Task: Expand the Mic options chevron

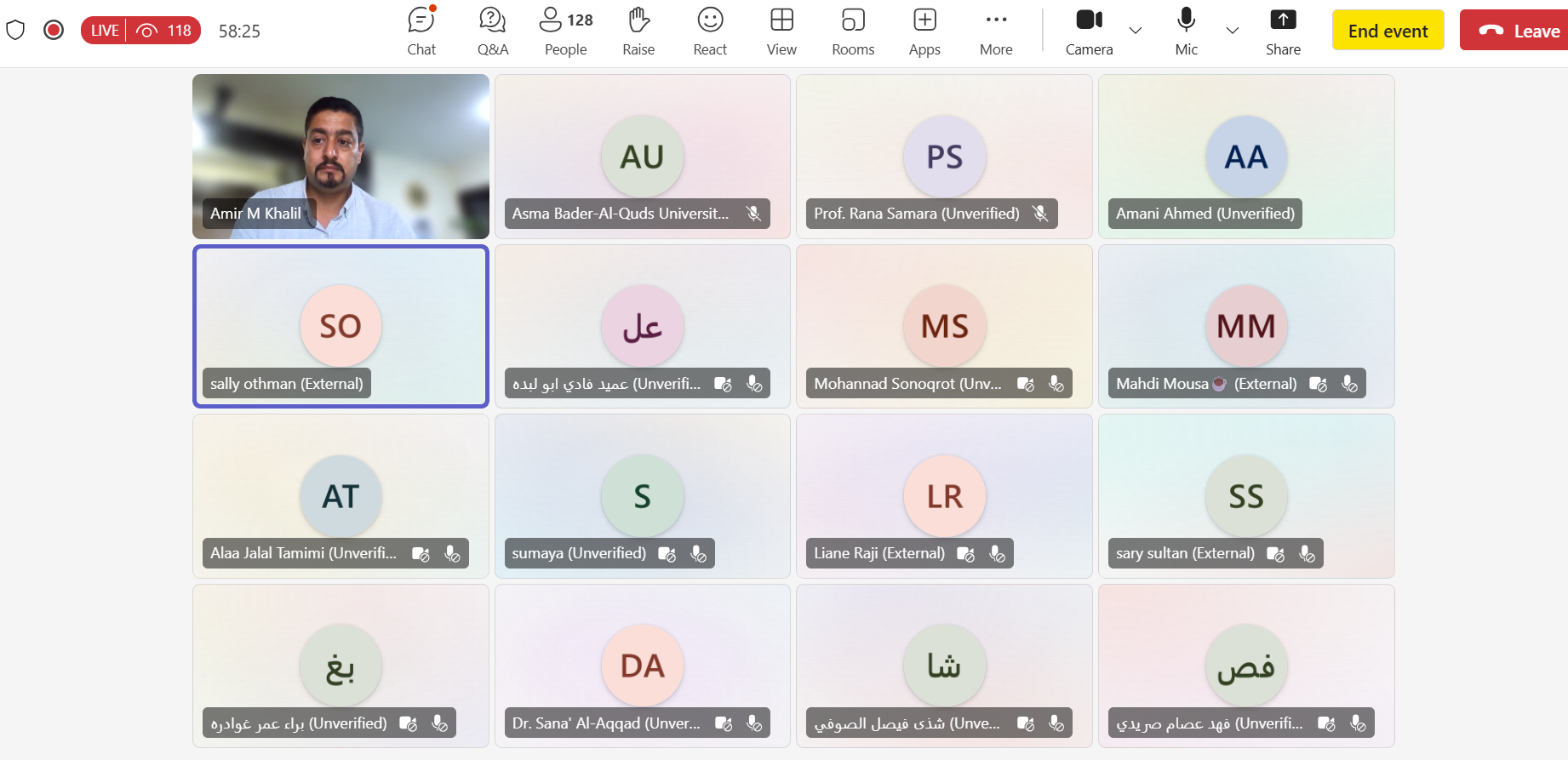Action: coord(1232,31)
